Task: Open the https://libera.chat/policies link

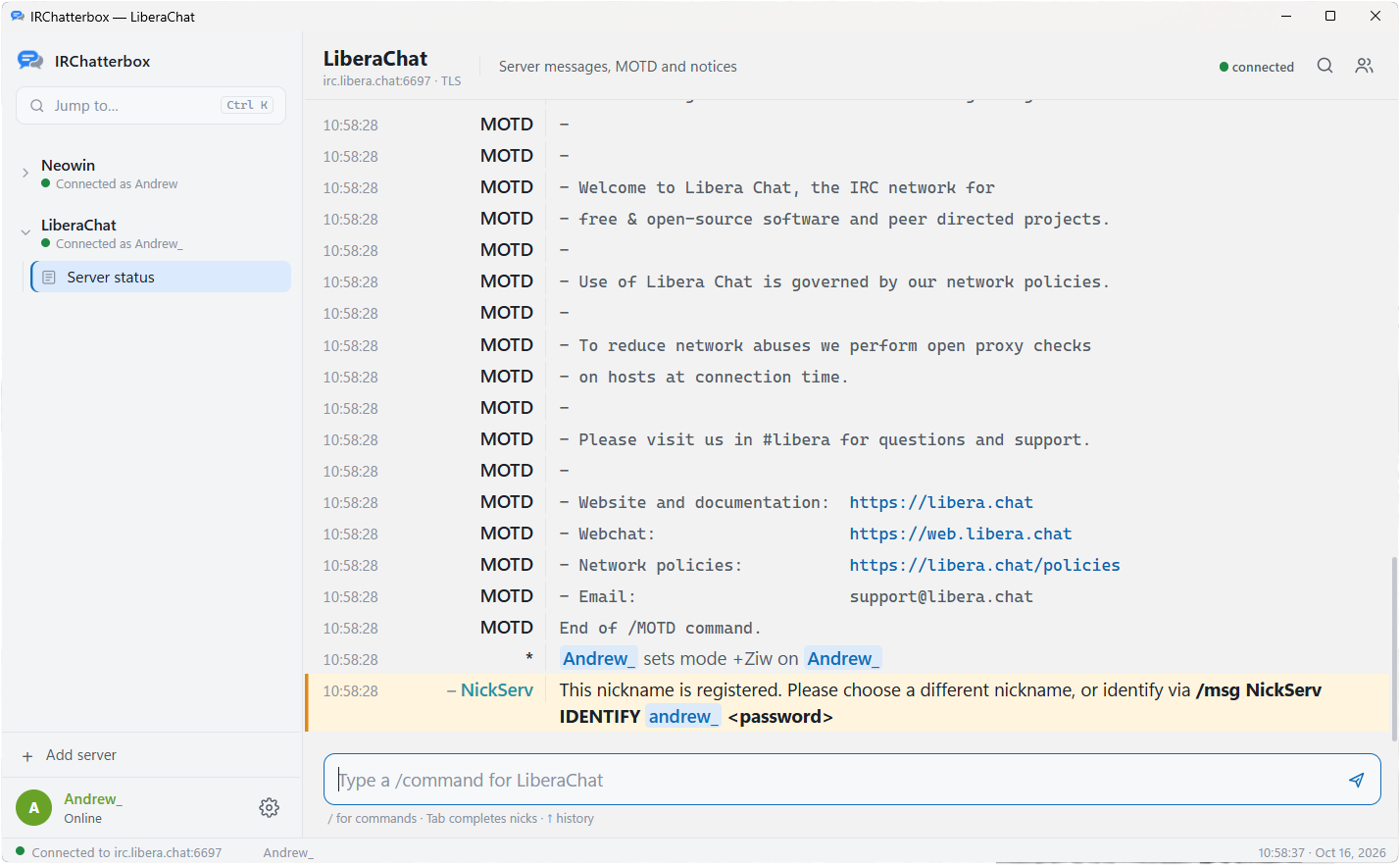Action: coord(984,565)
